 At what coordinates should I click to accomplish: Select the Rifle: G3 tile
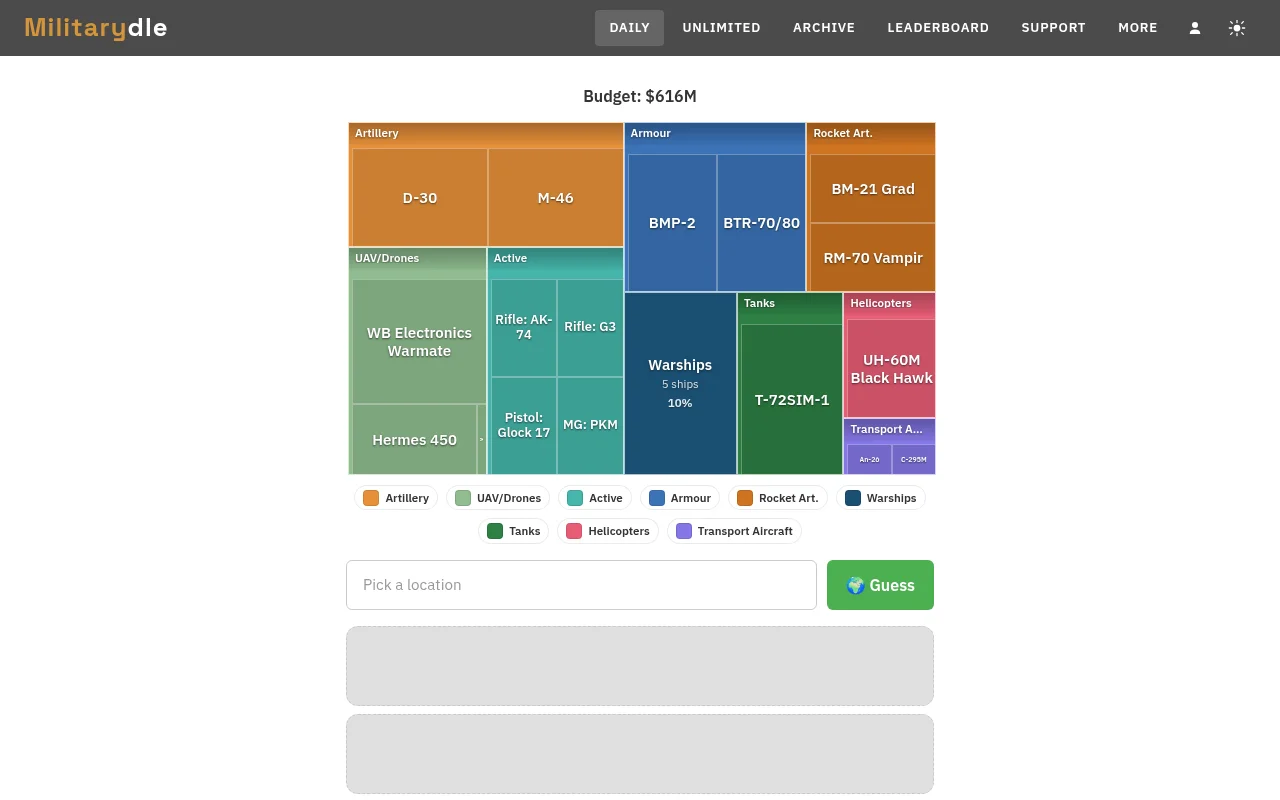point(590,327)
